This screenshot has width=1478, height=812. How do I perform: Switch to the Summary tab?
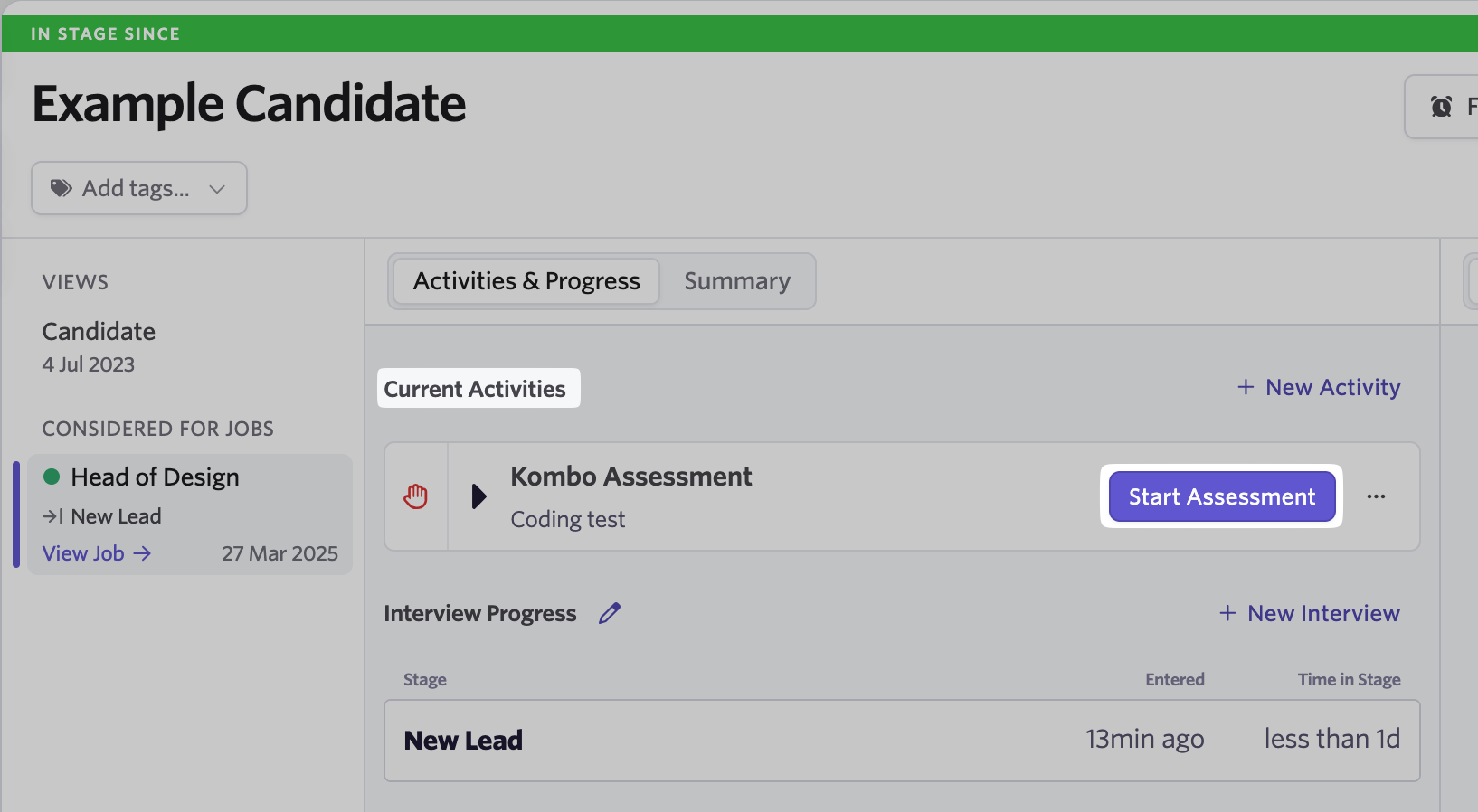[x=737, y=281]
